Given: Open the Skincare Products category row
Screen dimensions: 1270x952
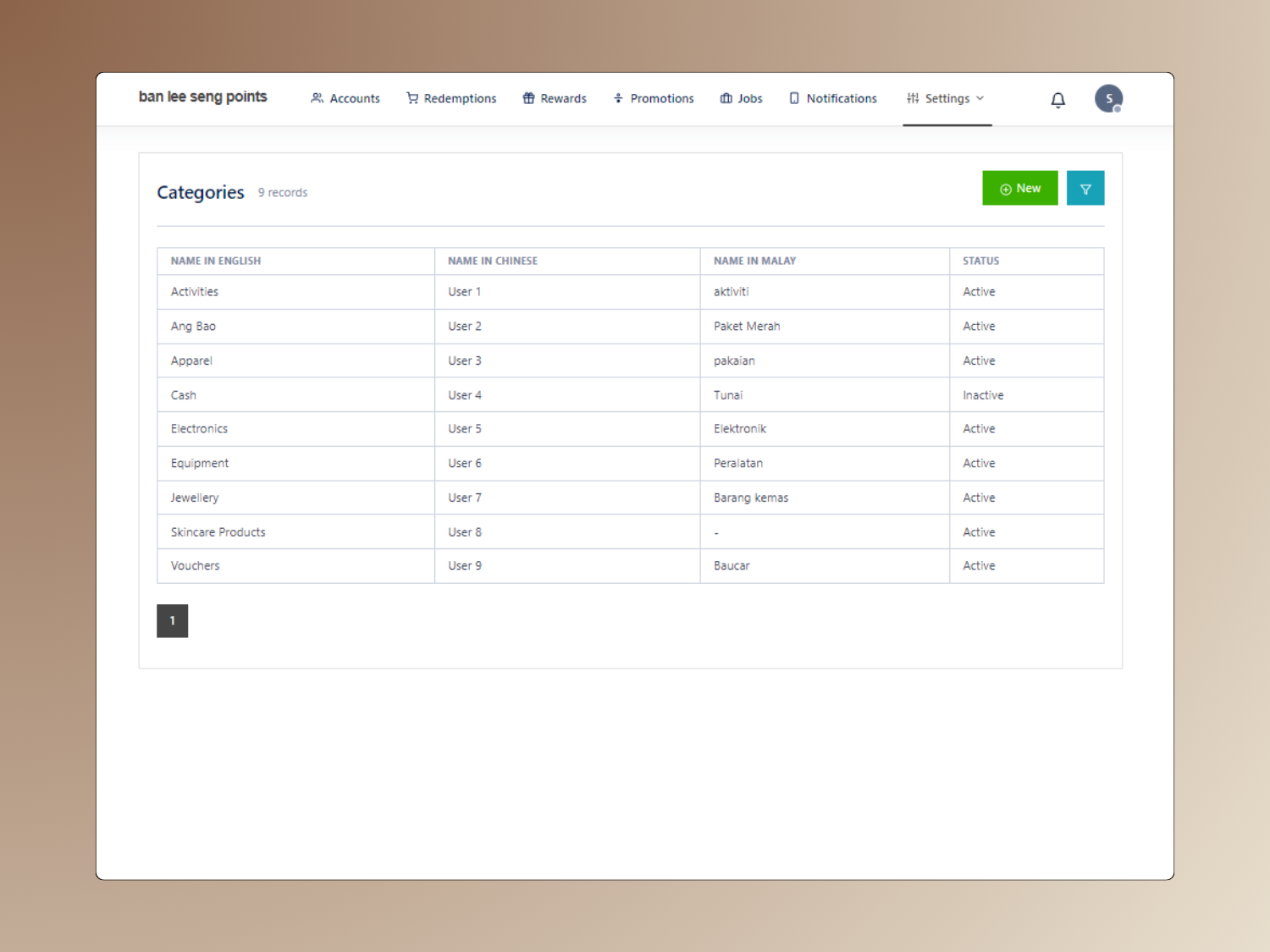Looking at the screenshot, I should (218, 532).
